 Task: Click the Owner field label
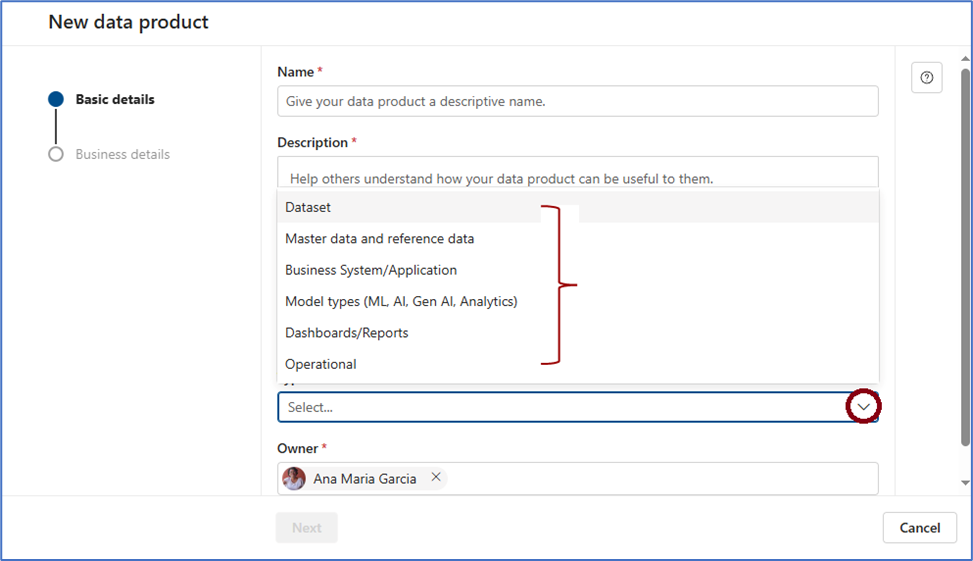(298, 448)
